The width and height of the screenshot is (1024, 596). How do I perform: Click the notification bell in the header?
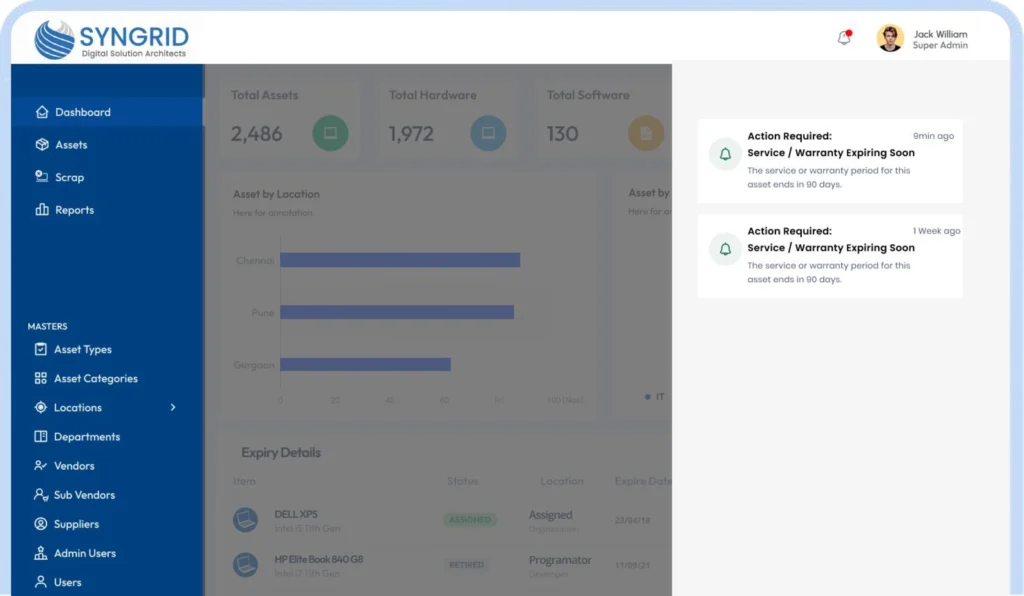844,38
